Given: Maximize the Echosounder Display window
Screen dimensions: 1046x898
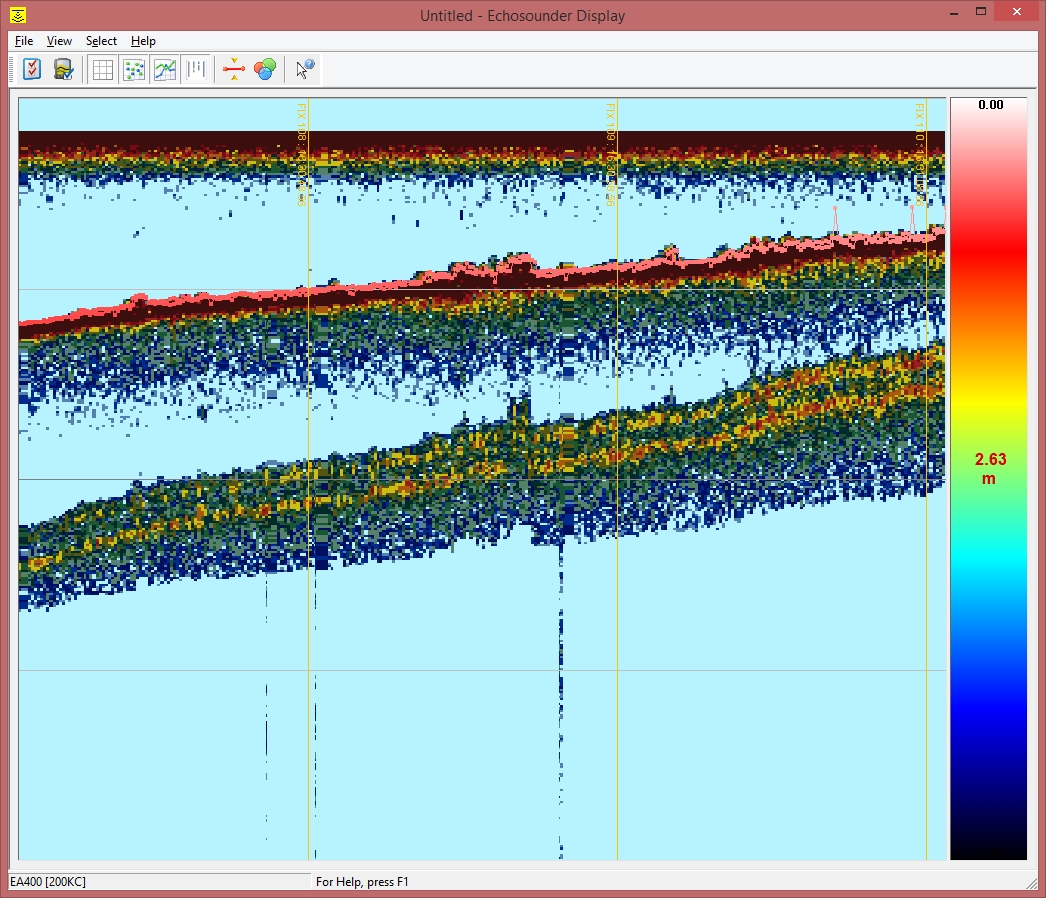Looking at the screenshot, I should [981, 12].
